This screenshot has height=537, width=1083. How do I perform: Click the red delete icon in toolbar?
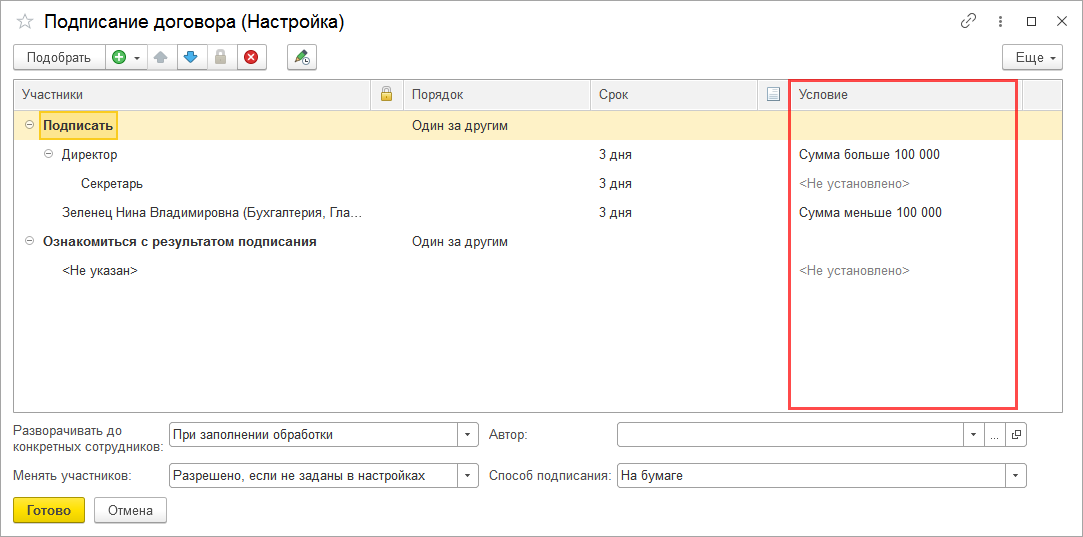tap(250, 58)
